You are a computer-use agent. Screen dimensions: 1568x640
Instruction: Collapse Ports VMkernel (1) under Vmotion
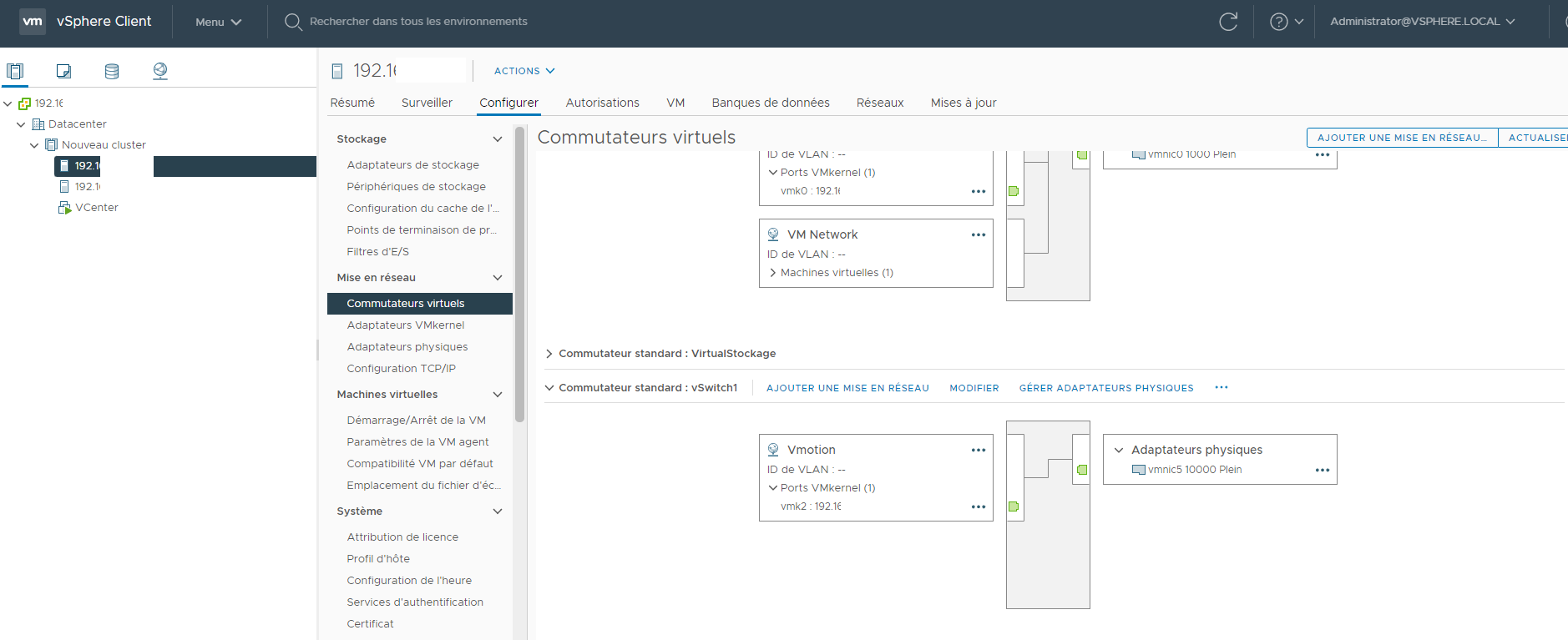773,488
